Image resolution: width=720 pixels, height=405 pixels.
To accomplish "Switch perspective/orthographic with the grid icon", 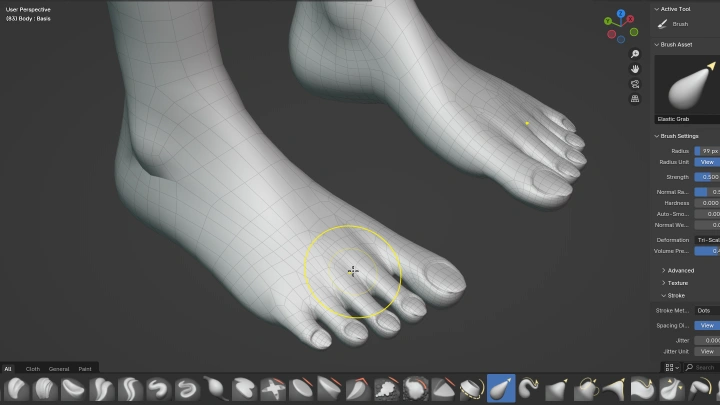I will pyautogui.click(x=634, y=99).
